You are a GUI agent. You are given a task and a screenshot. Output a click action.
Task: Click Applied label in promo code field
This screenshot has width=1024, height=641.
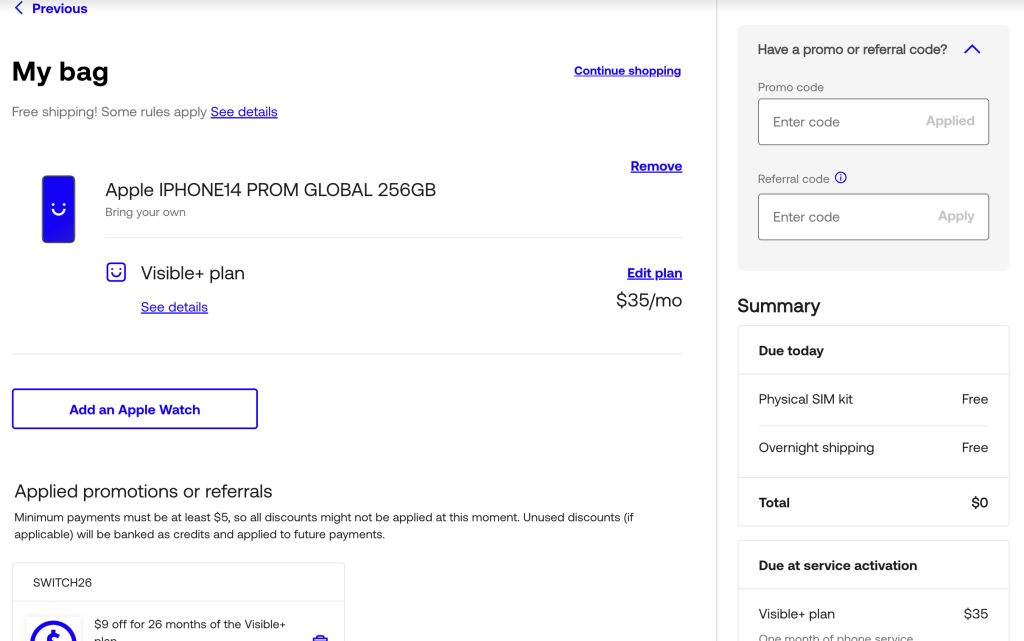point(949,121)
